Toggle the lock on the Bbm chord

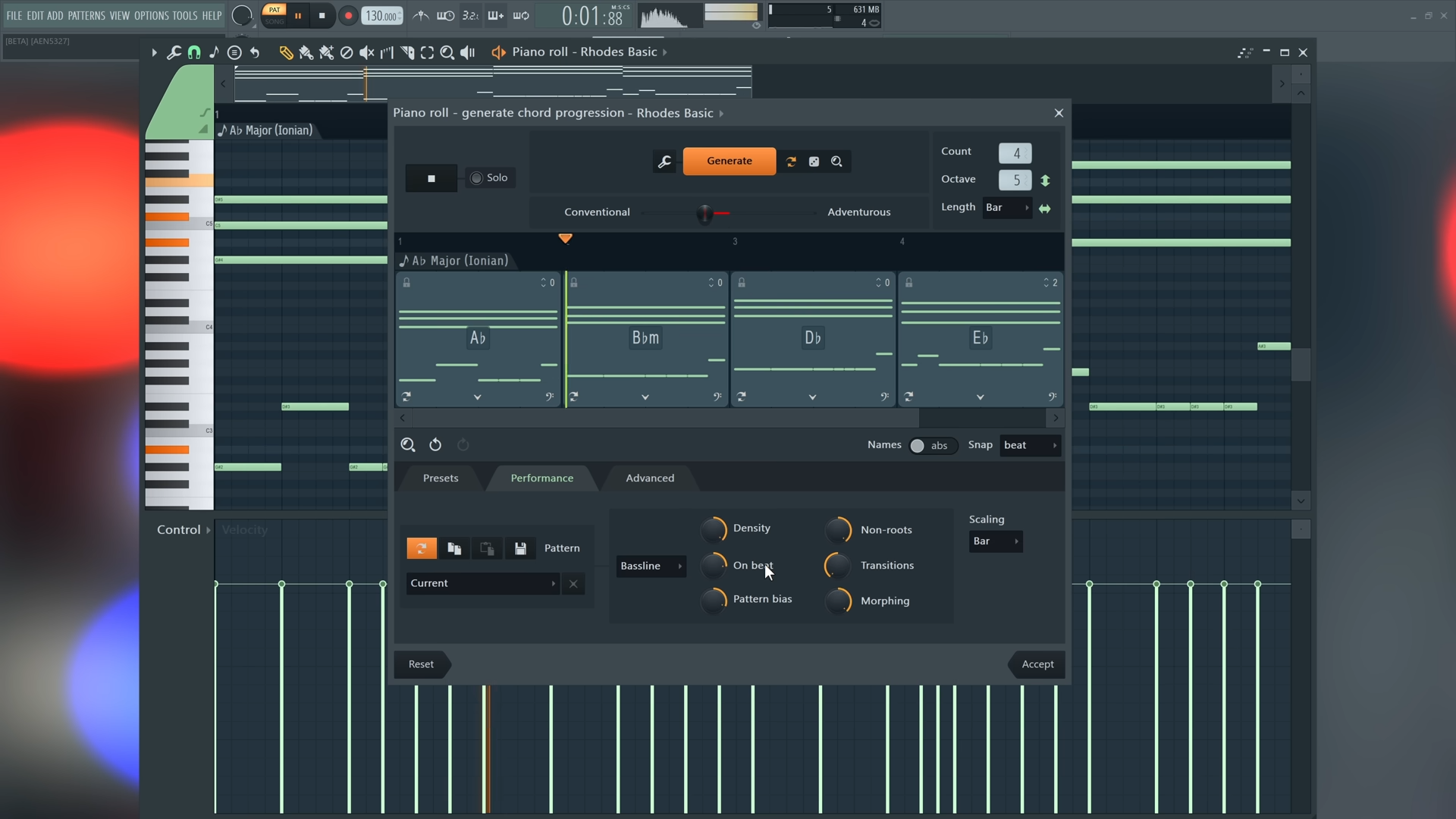(x=574, y=283)
